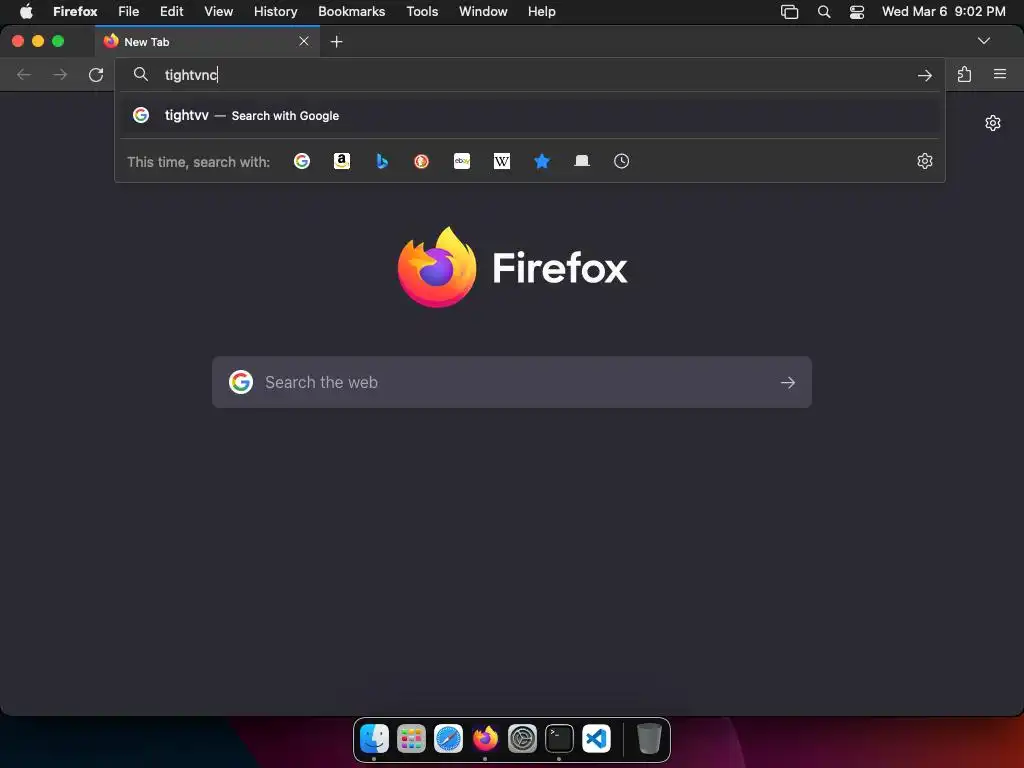This screenshot has width=1024, height=768.
Task: Open Extensions puzzle icon
Action: (964, 74)
